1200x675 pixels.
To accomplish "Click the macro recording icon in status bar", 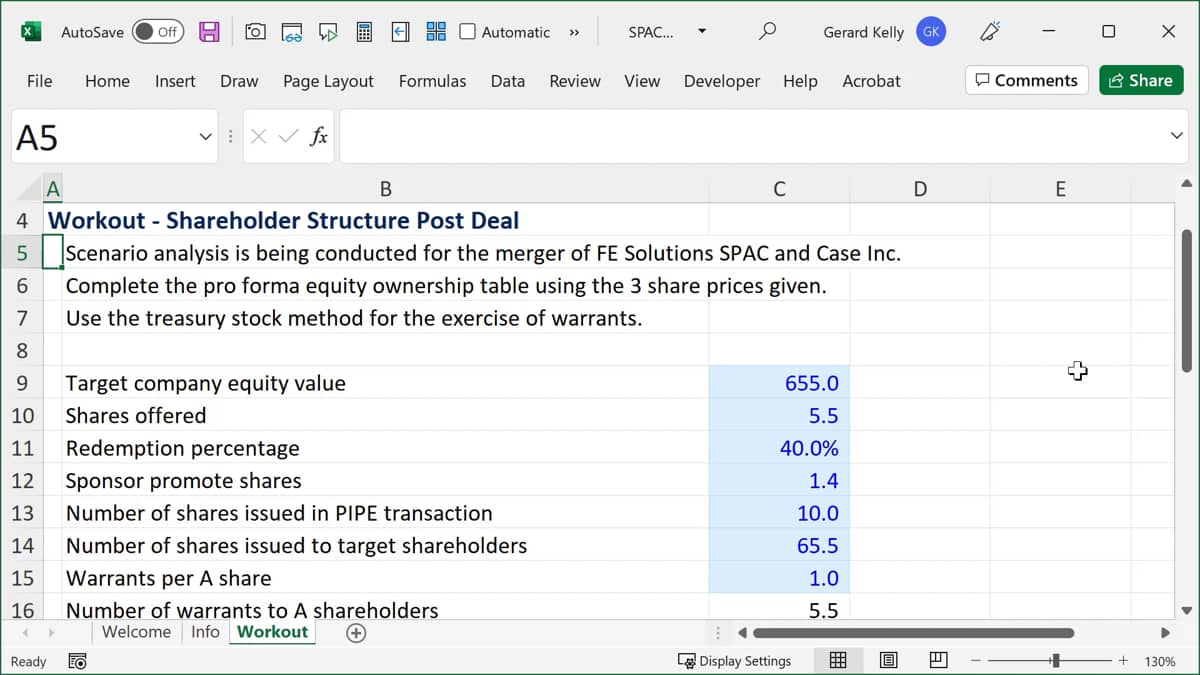I will coord(76,661).
